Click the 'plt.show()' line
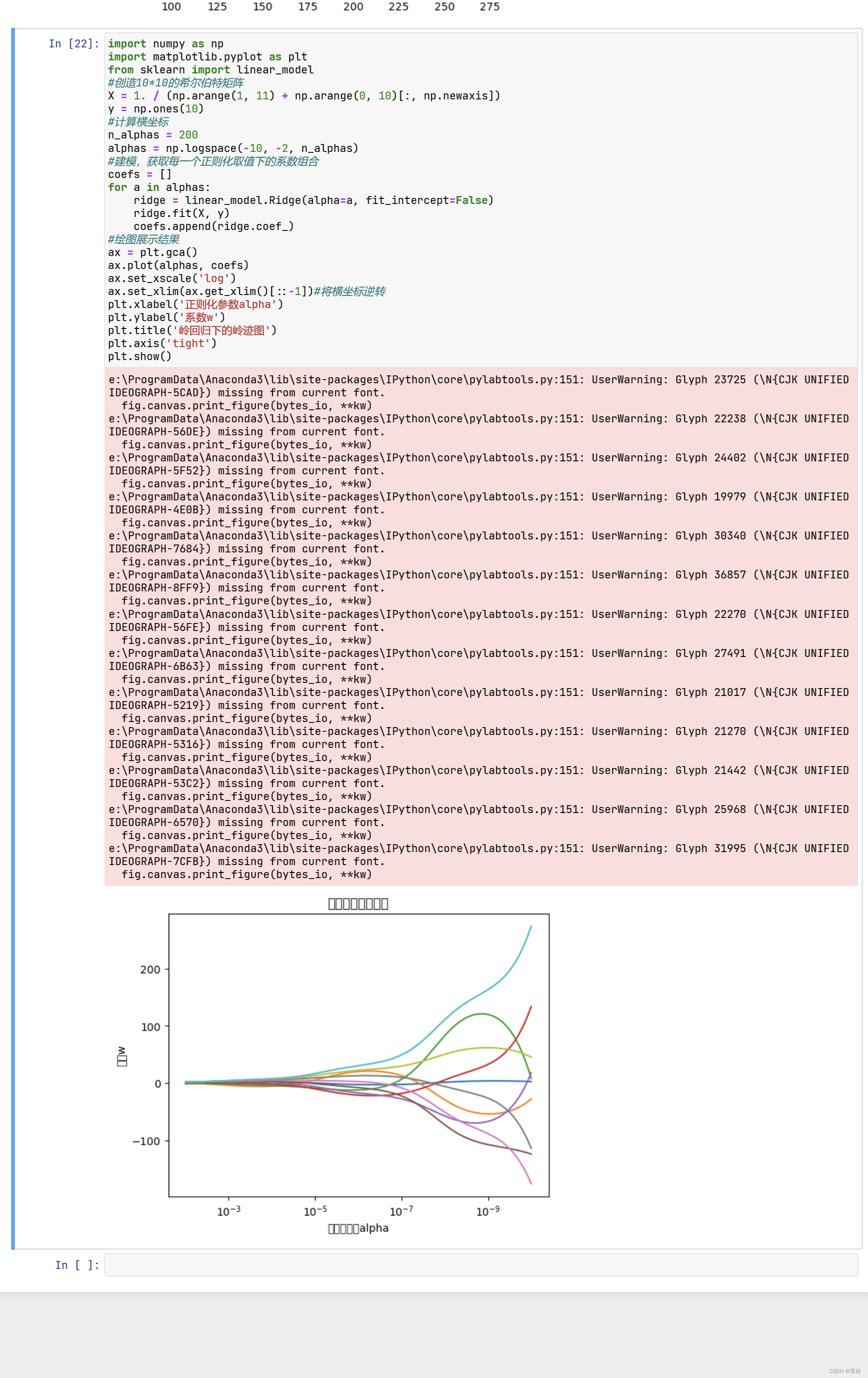This screenshot has height=1378, width=868. 139,356
